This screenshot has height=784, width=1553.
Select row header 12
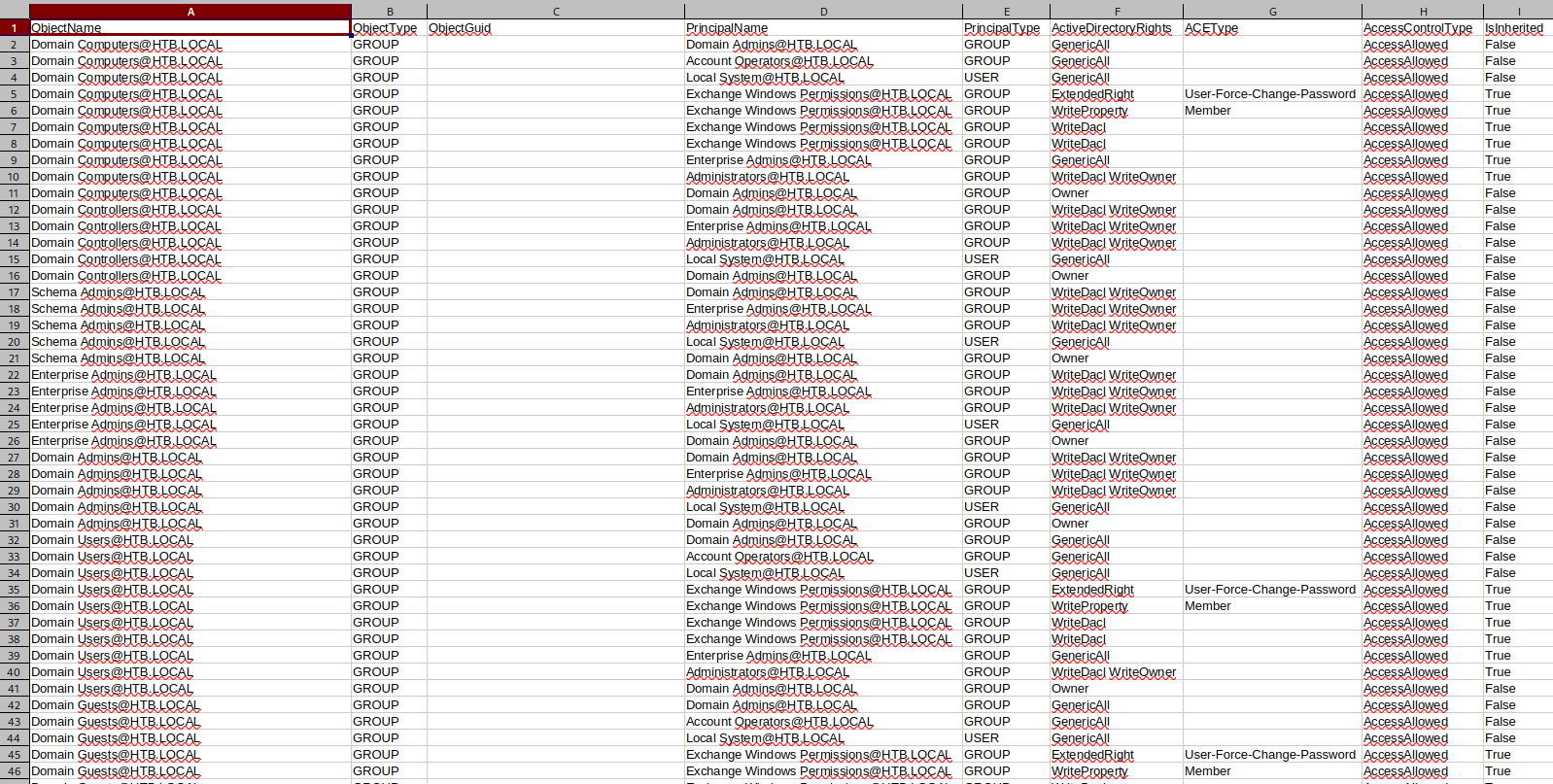coord(15,210)
